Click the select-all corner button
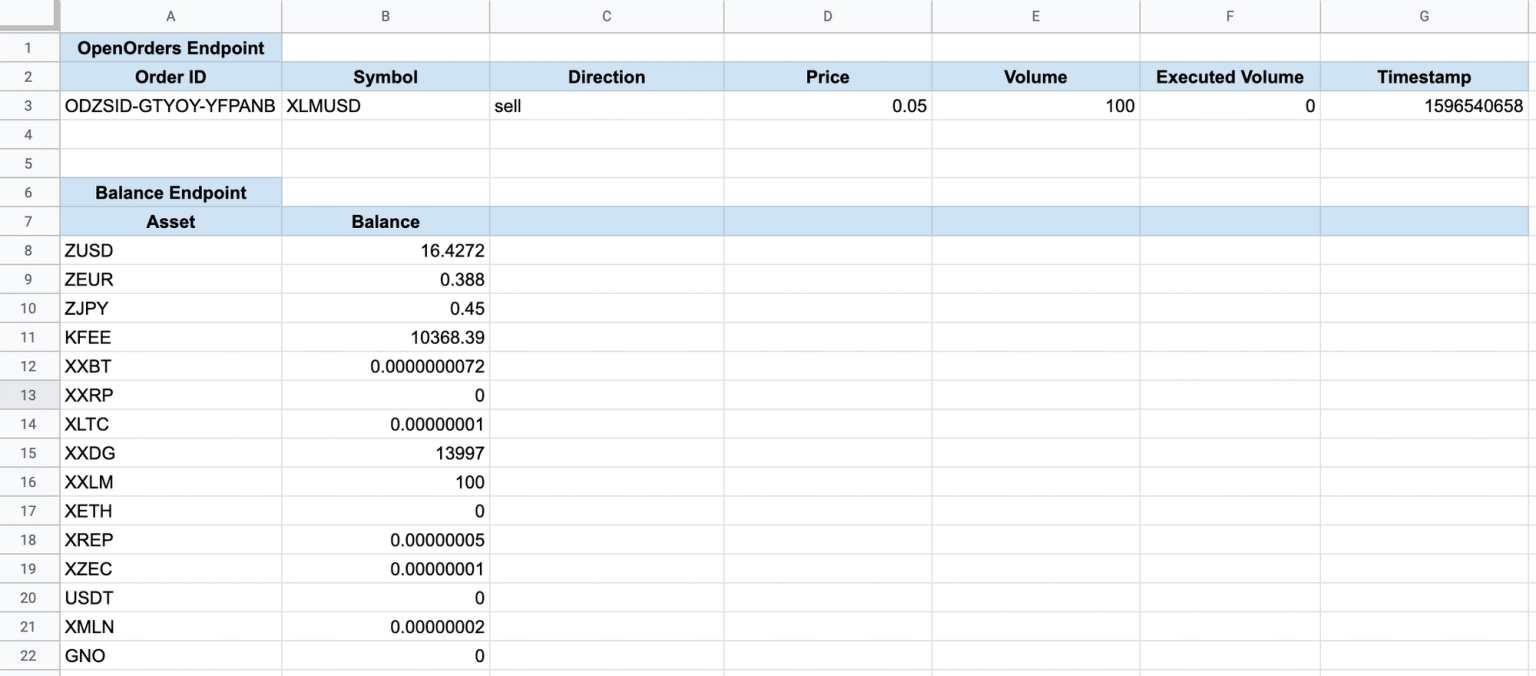The height and width of the screenshot is (676, 1536). 30,16
